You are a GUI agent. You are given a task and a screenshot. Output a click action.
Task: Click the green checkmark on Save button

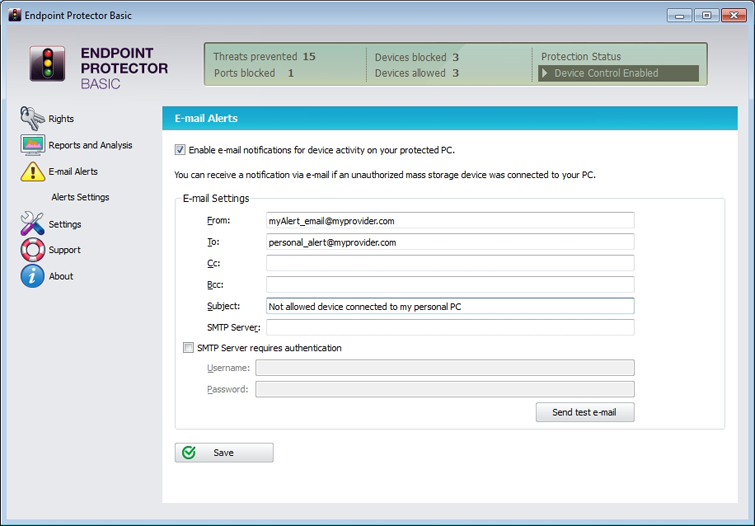189,452
